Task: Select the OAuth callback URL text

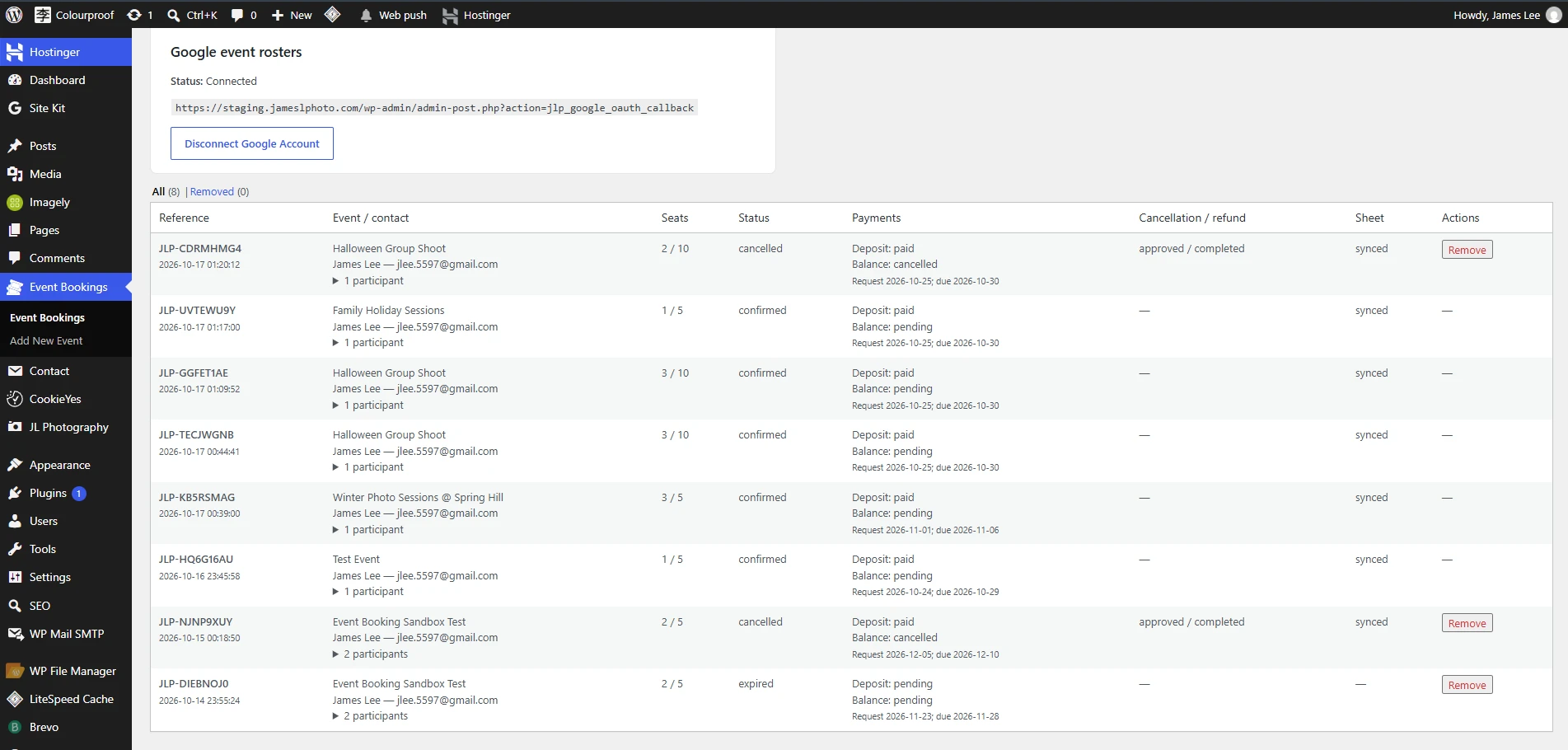Action: [434, 108]
